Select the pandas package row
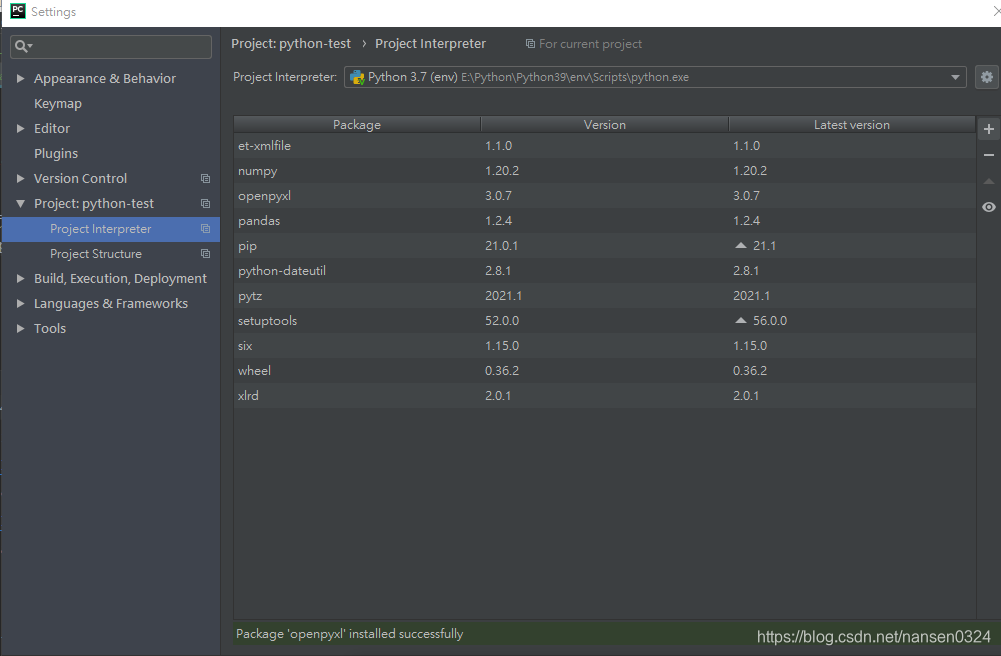 click(605, 220)
